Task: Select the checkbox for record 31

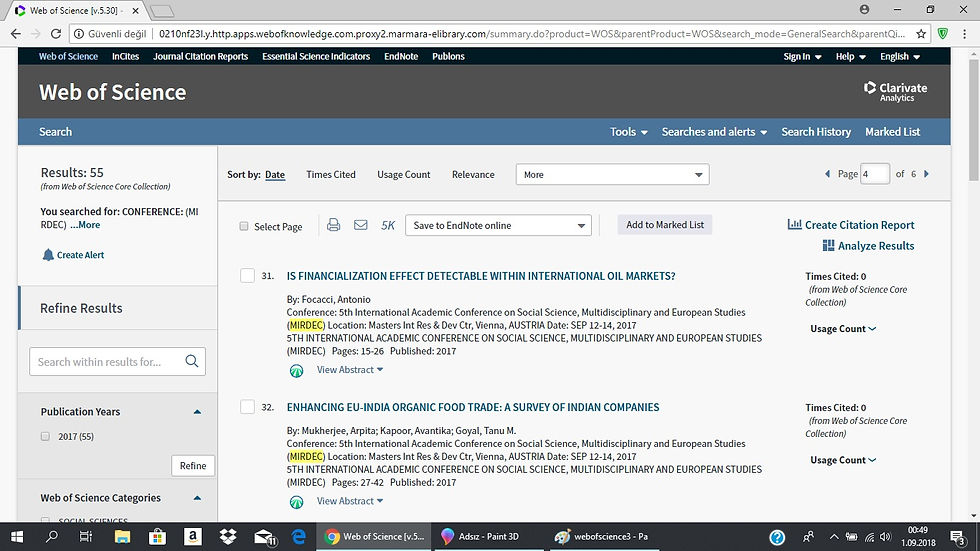Action: coord(248,276)
